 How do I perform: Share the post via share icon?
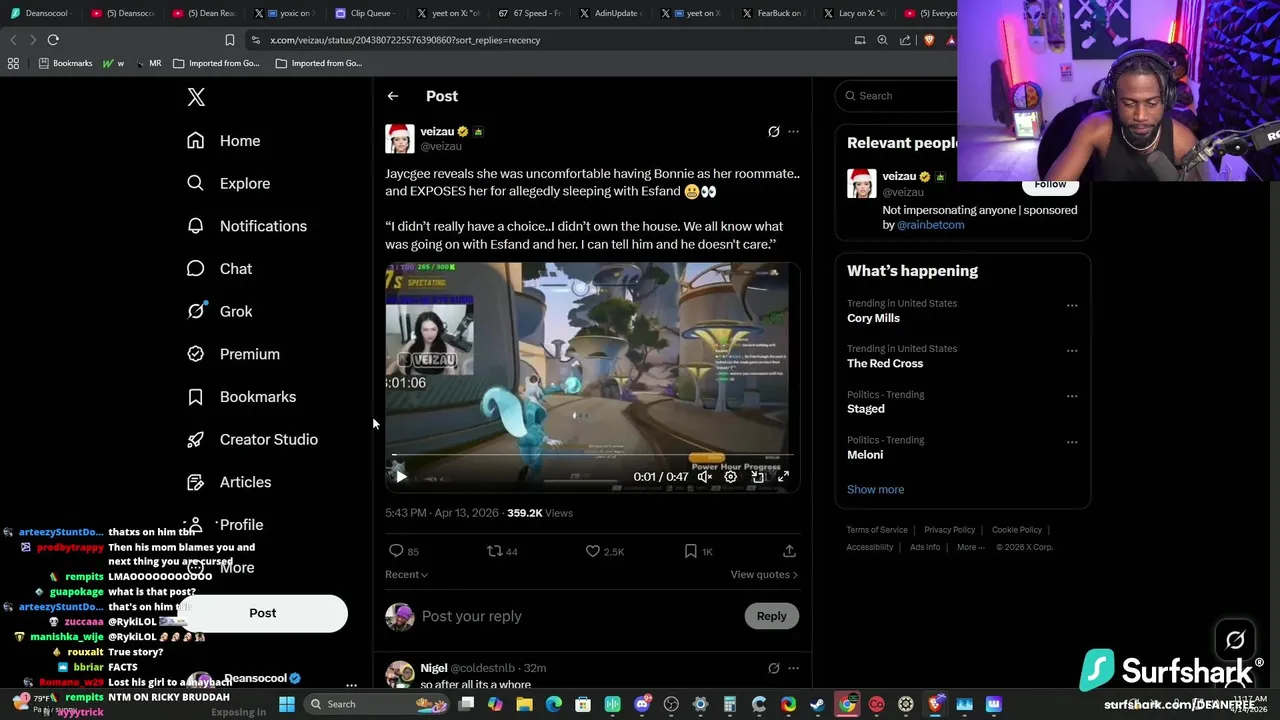[x=789, y=551]
